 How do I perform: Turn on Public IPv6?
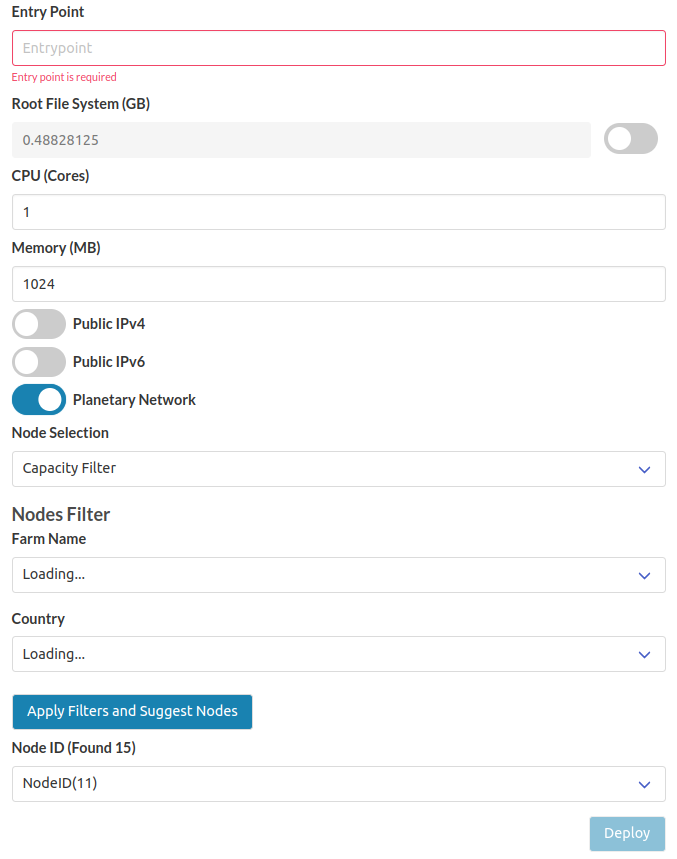click(38, 361)
